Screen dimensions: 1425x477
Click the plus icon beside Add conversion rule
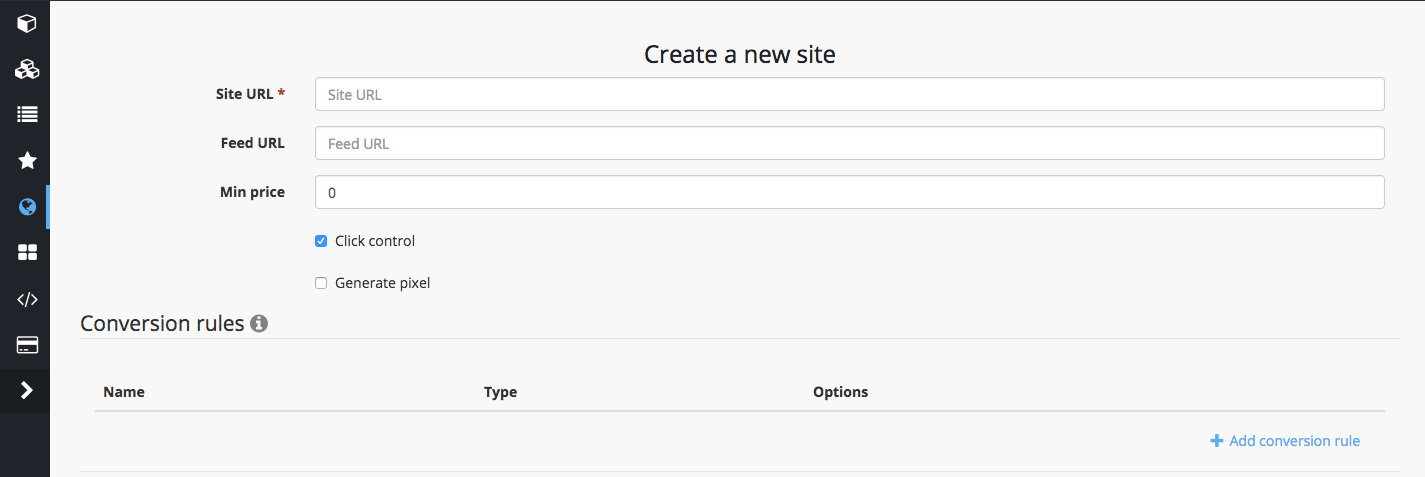(1216, 441)
